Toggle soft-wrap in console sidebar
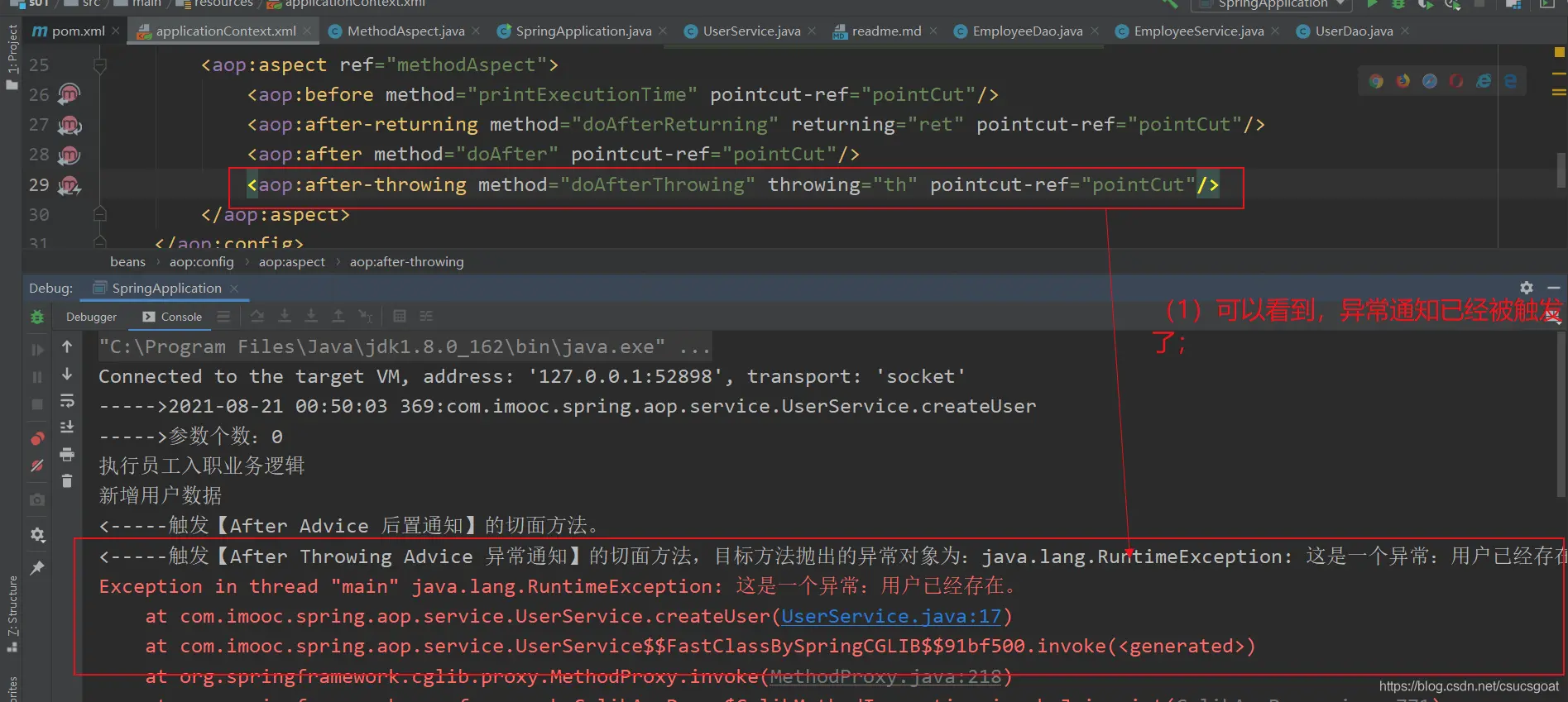1568x702 pixels. (x=67, y=401)
